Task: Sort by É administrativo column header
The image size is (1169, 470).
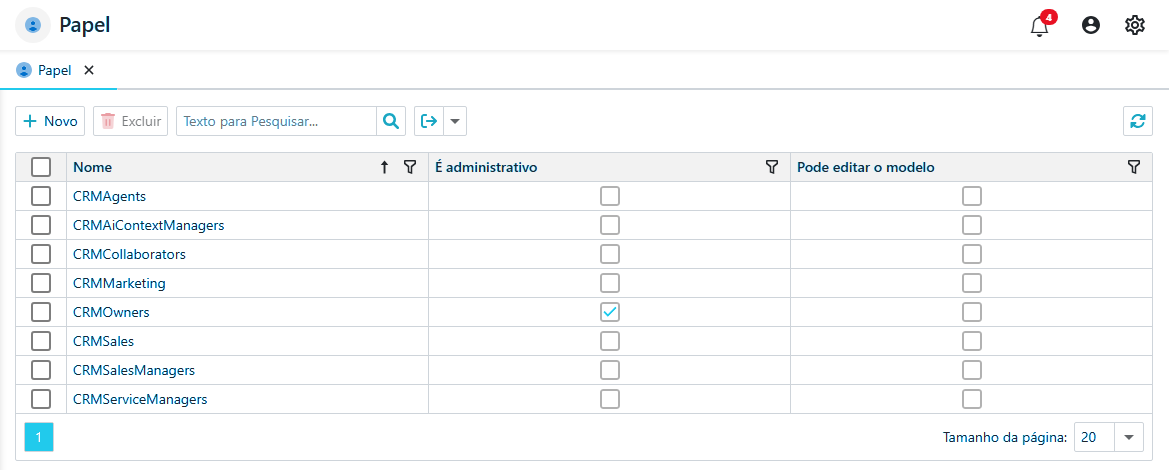Action: click(486, 167)
